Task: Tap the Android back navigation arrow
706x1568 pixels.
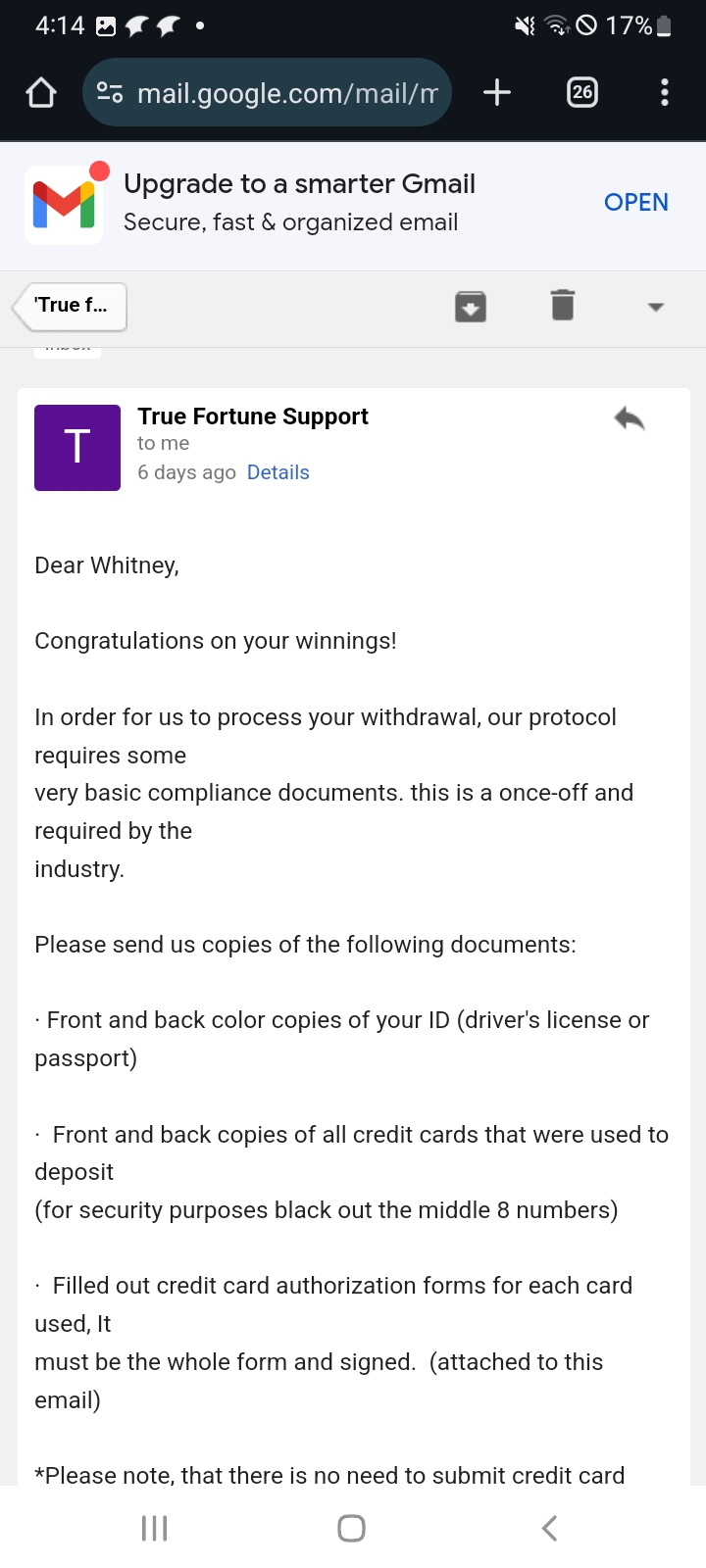Action: click(x=550, y=1528)
